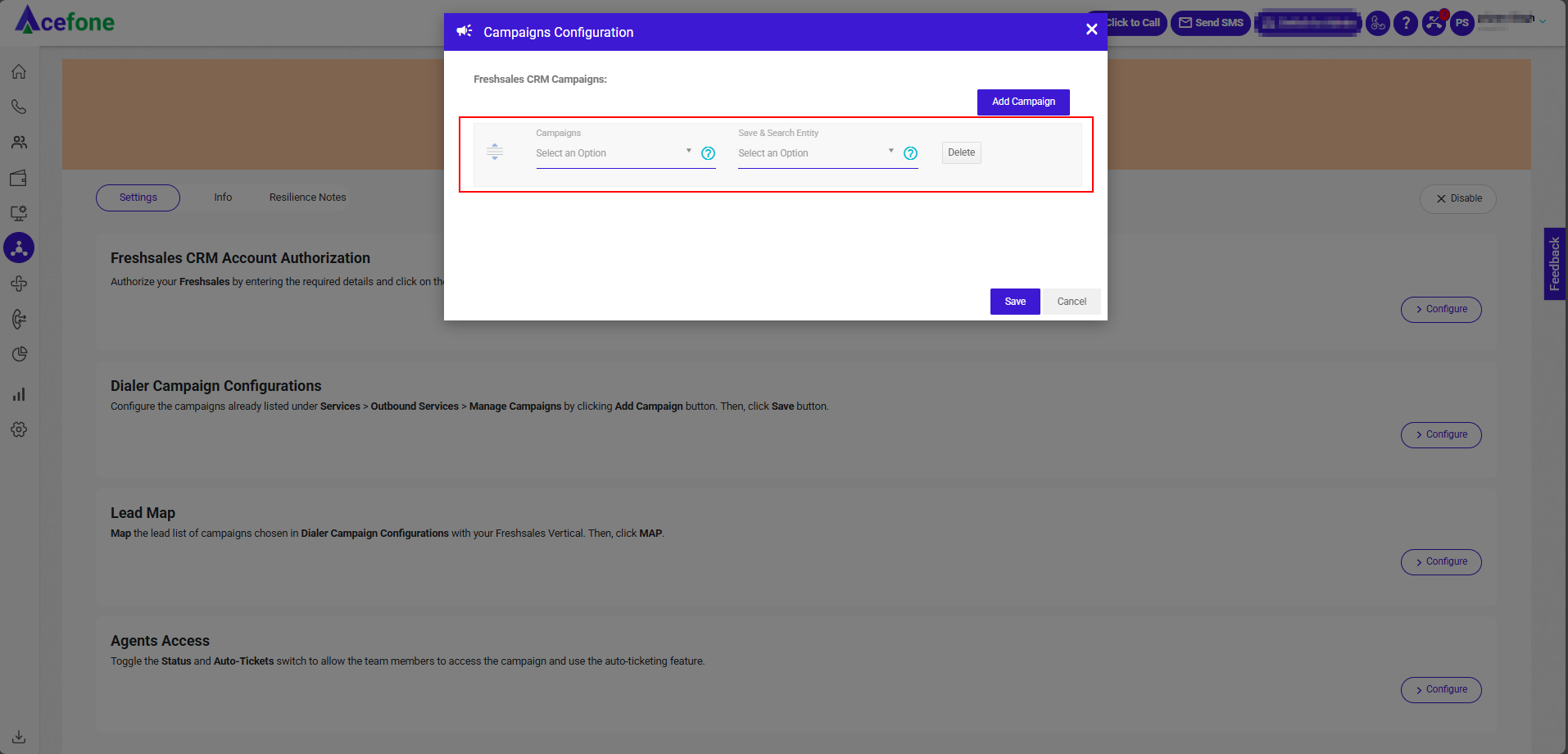This screenshot has height=754, width=1568.
Task: Configure the Agents Access section
Action: pos(1441,690)
